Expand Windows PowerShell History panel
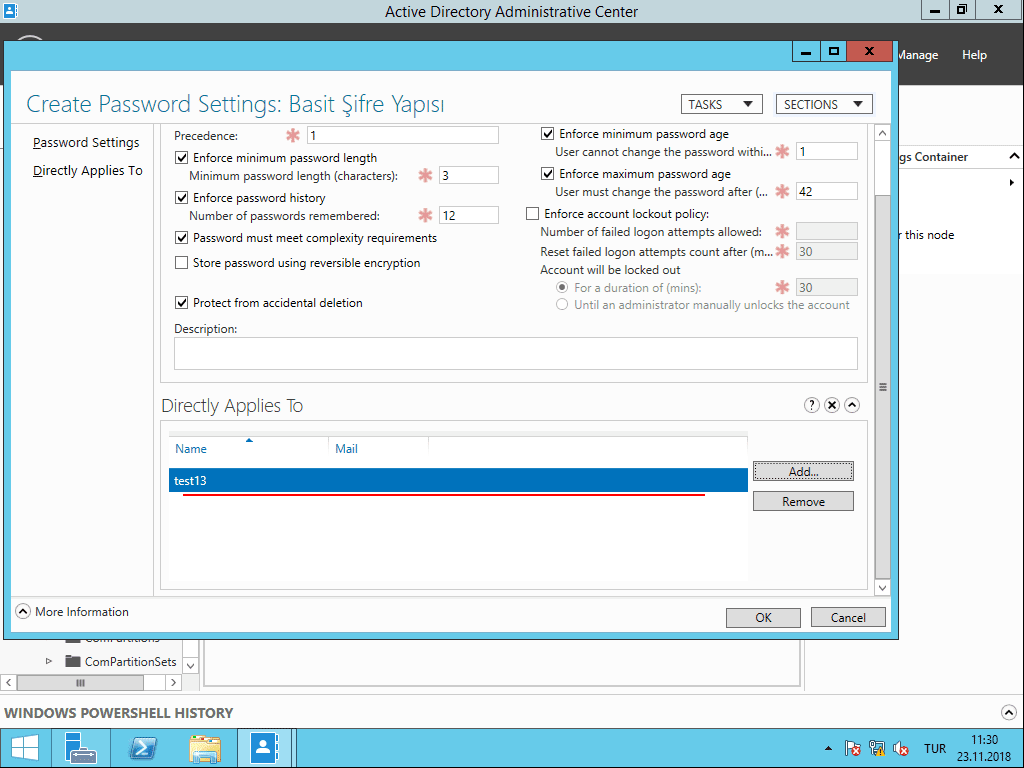The width and height of the screenshot is (1024, 768). [1008, 712]
